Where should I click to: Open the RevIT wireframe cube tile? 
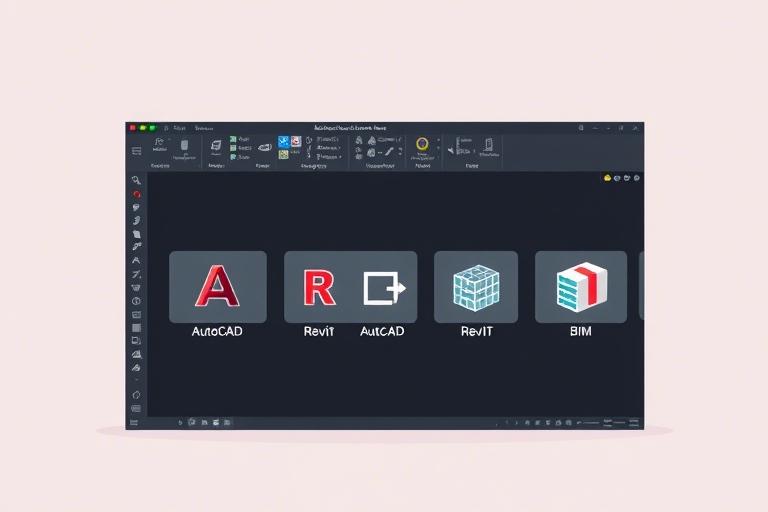pyautogui.click(x=476, y=287)
